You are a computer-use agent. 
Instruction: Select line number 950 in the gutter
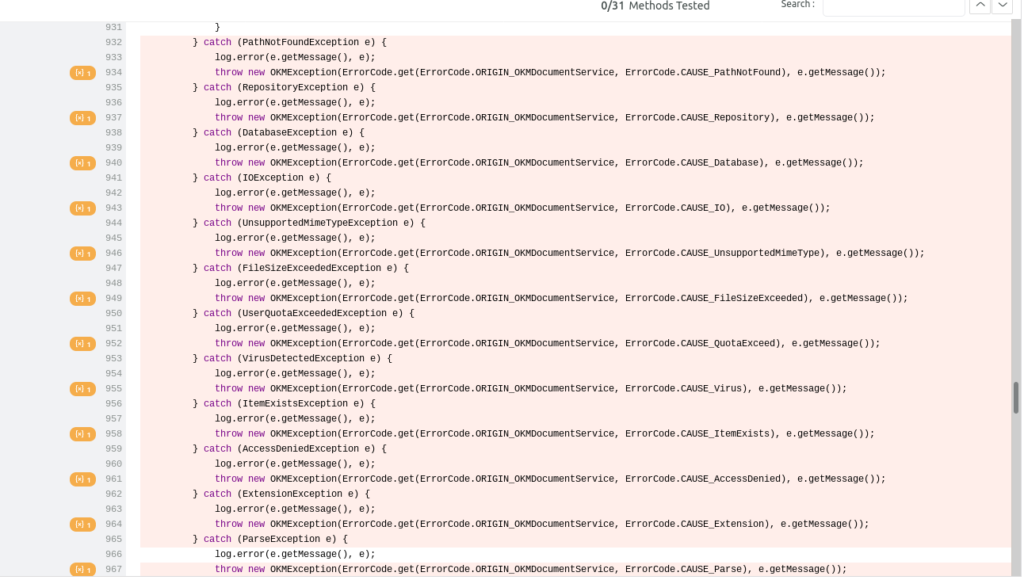[x=112, y=313]
